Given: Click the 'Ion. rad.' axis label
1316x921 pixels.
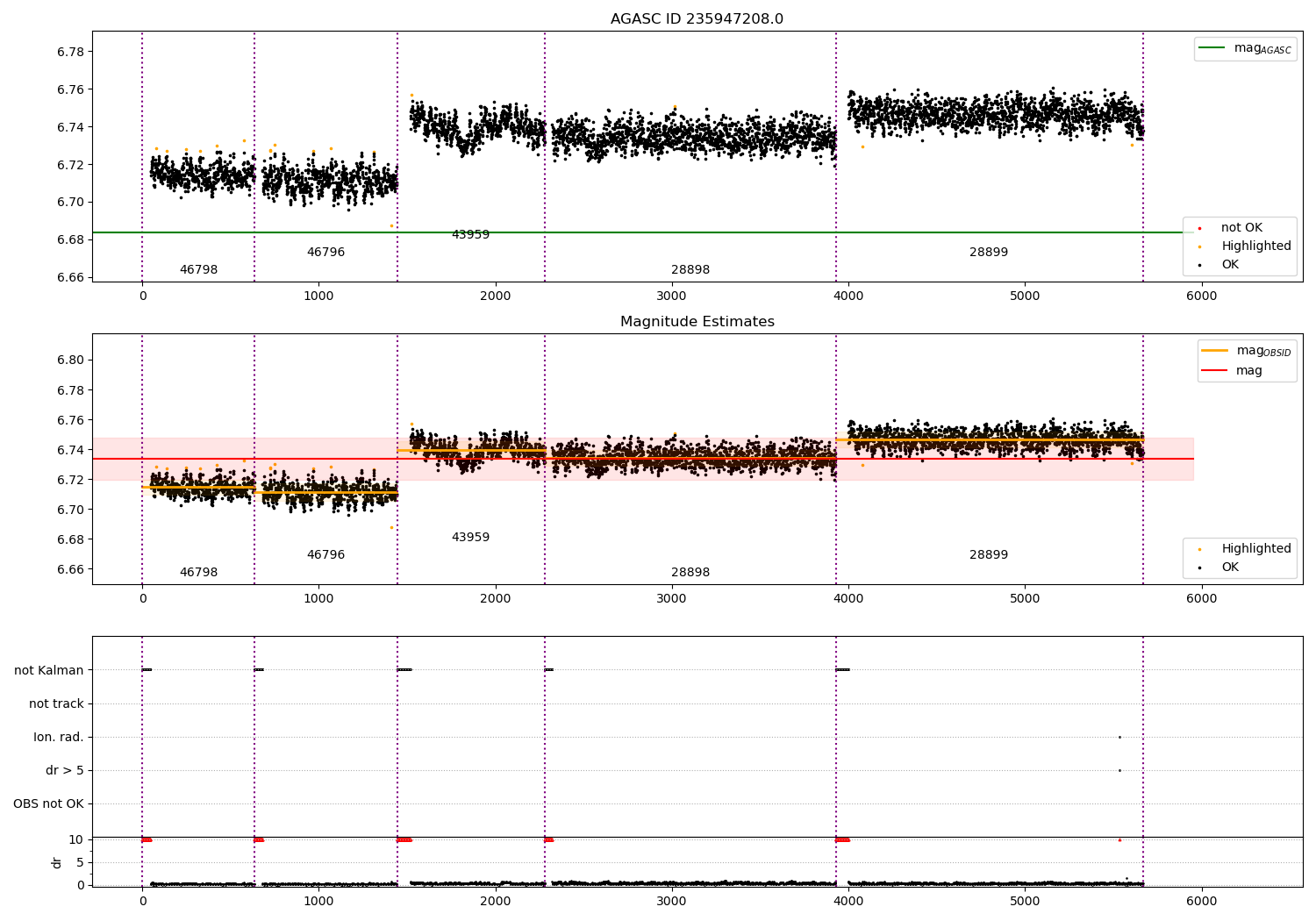Looking at the screenshot, I should 59,737.
